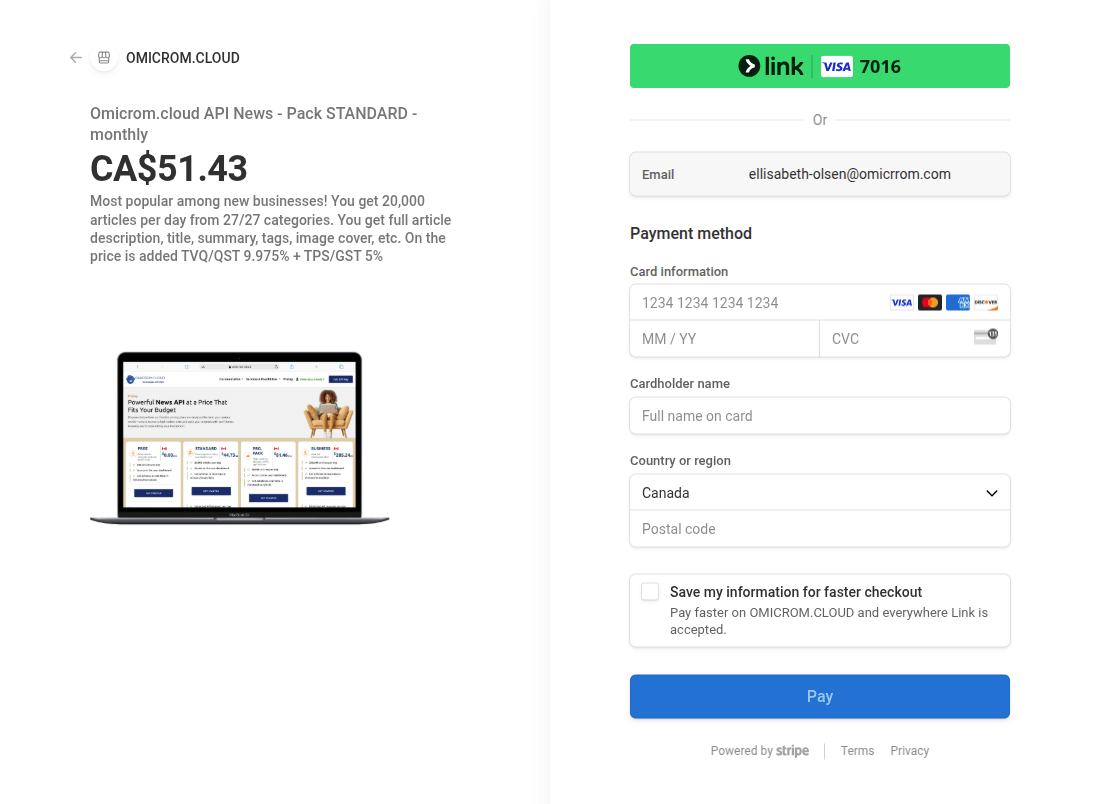Click the American Express brand icon
The width and height of the screenshot is (1096, 804).
click(x=958, y=303)
